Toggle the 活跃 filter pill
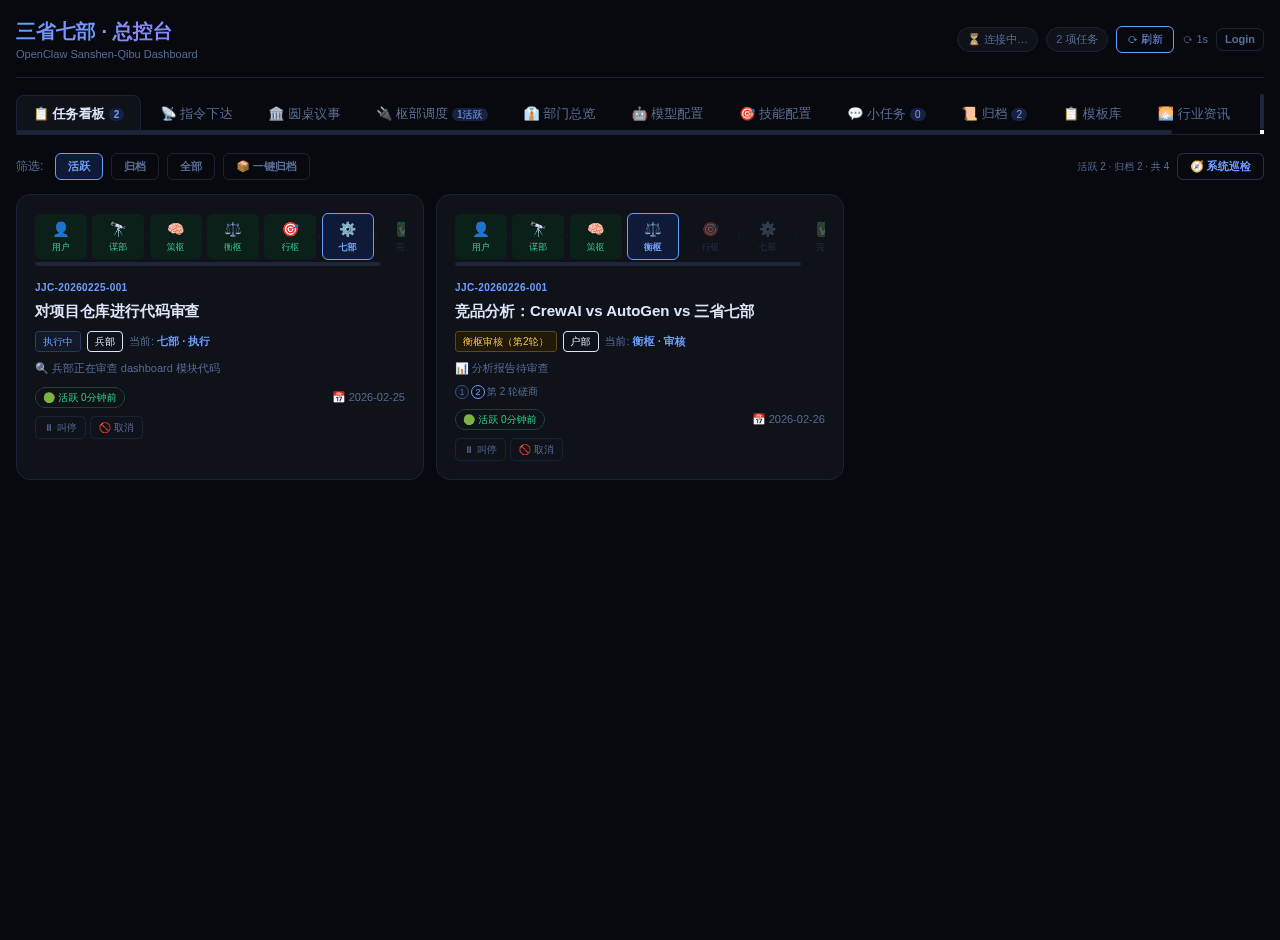Image resolution: width=1280 pixels, height=940 pixels. (79, 166)
